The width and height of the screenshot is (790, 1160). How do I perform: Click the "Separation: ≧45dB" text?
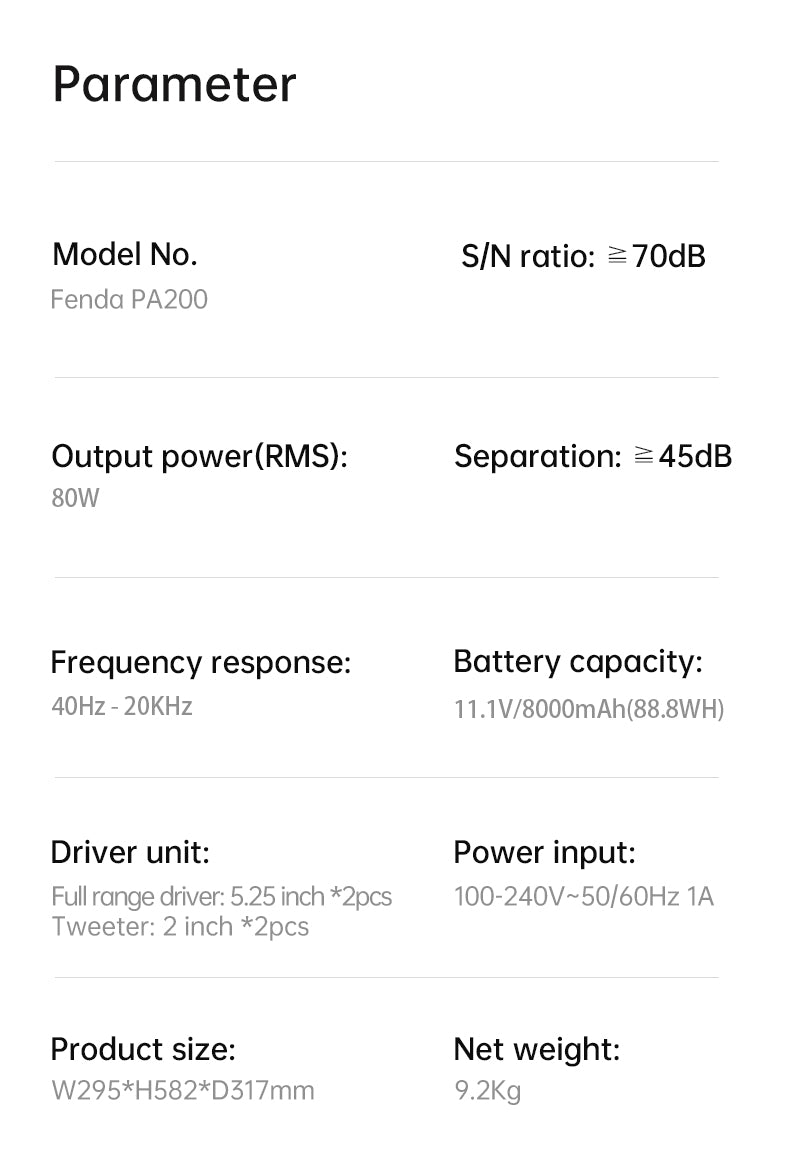(593, 456)
